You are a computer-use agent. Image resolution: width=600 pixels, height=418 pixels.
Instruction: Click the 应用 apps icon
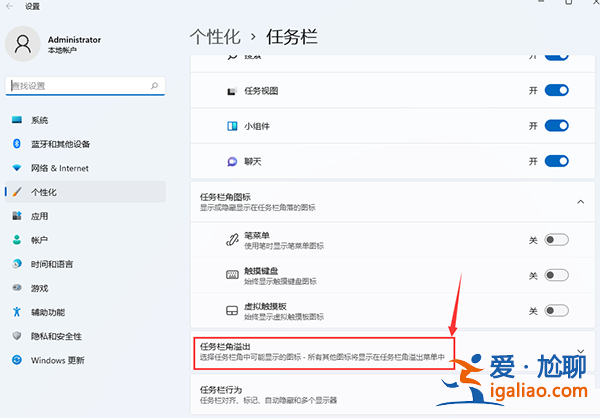coord(17,216)
